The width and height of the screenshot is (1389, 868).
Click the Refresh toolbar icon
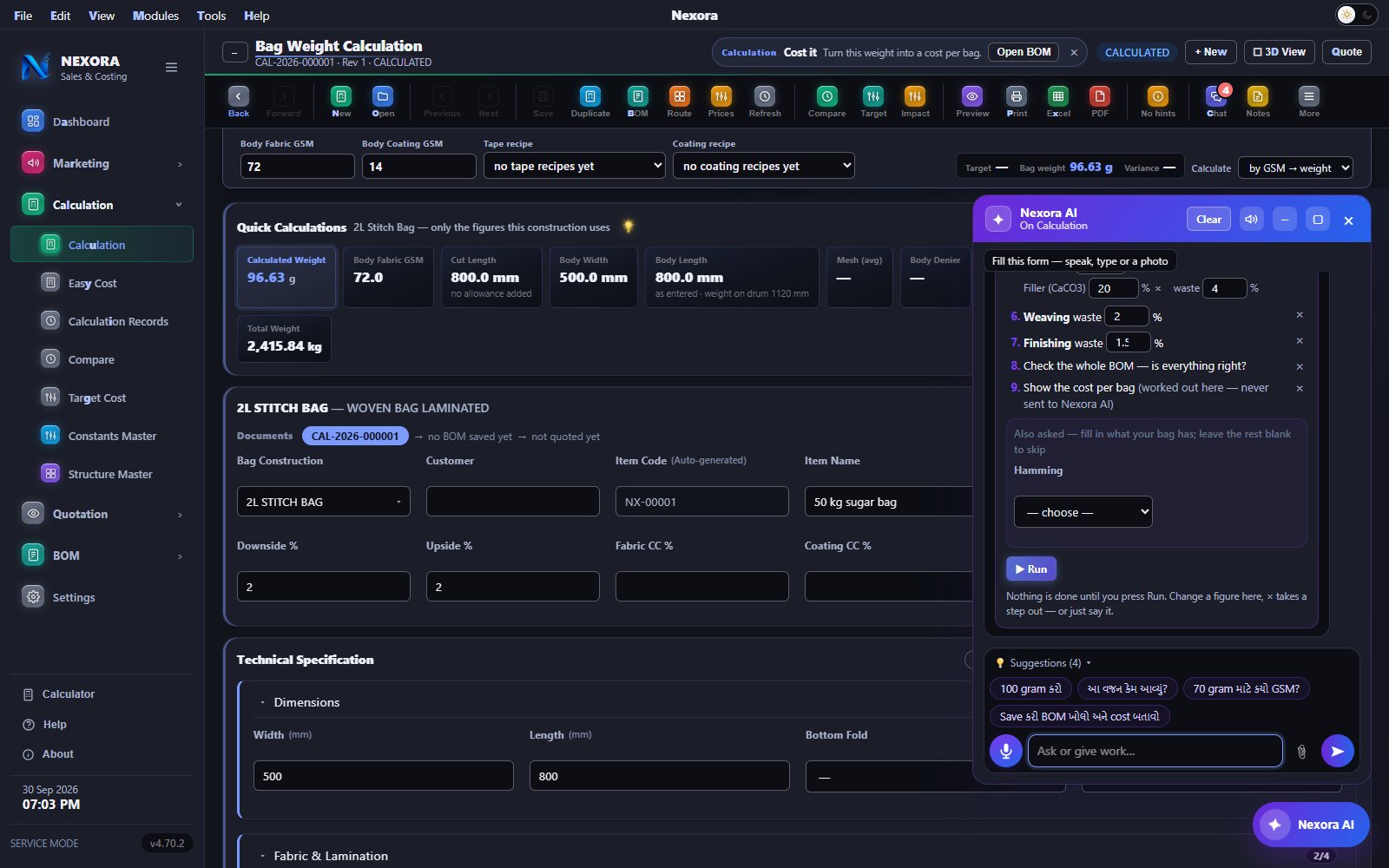tap(764, 102)
